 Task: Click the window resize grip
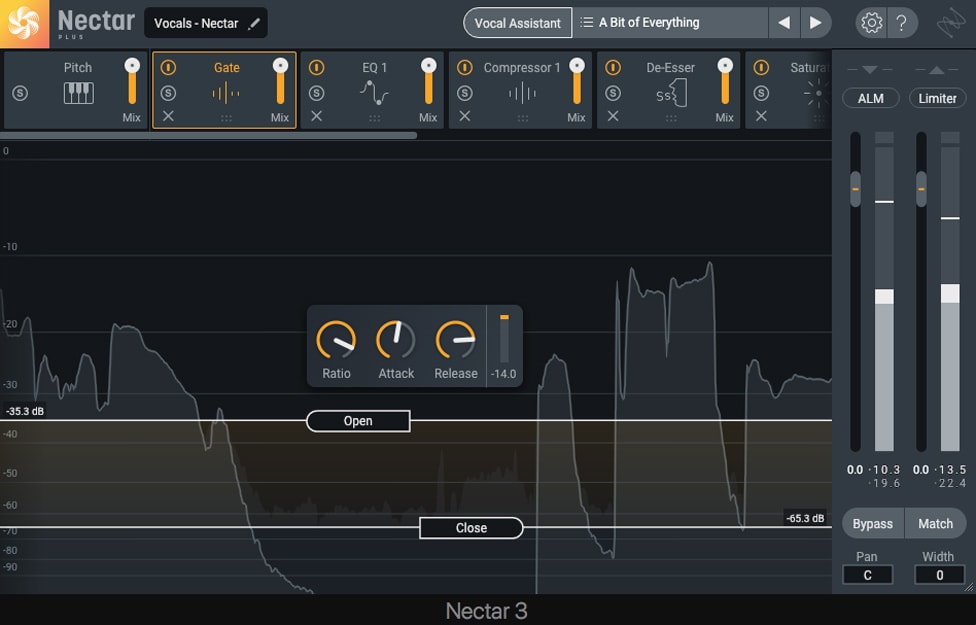coord(969,586)
